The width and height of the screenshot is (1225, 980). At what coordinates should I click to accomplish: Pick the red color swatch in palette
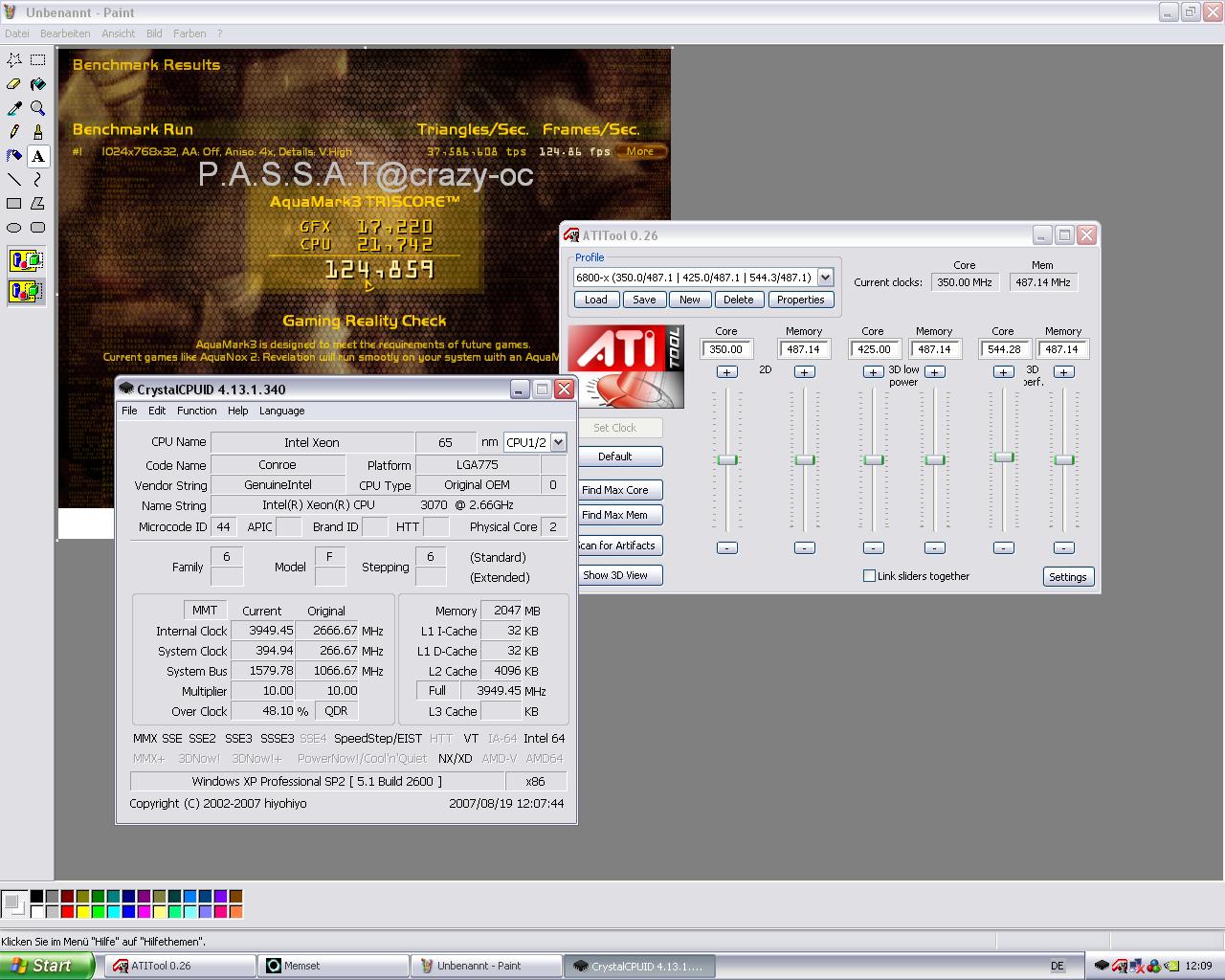point(67,911)
